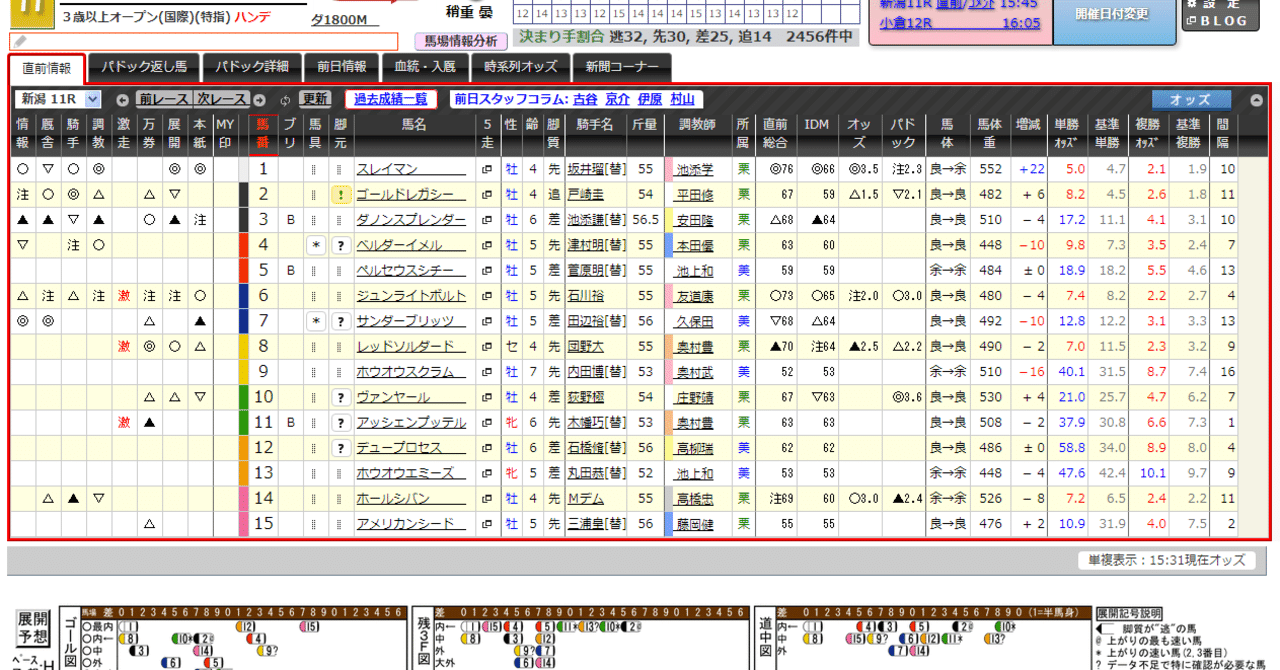Viewport: 1280px width, 670px height.
Task: Click the circular refresh icon beside 更新
Action: (x=285, y=99)
